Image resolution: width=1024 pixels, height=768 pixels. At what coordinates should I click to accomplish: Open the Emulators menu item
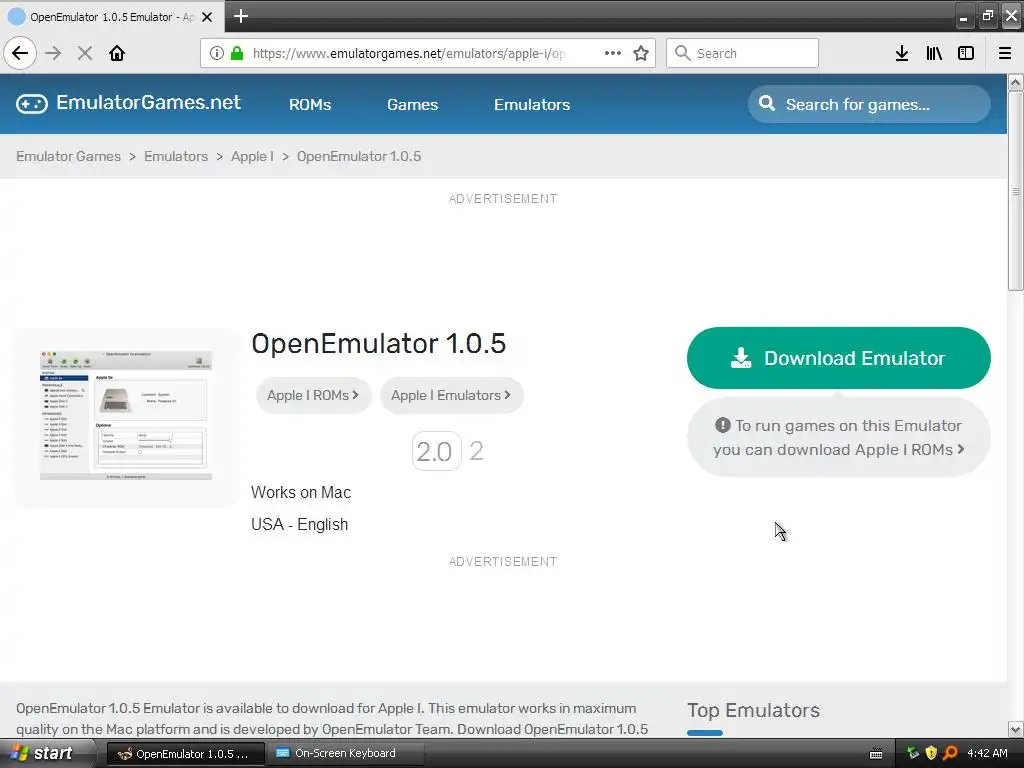[532, 104]
